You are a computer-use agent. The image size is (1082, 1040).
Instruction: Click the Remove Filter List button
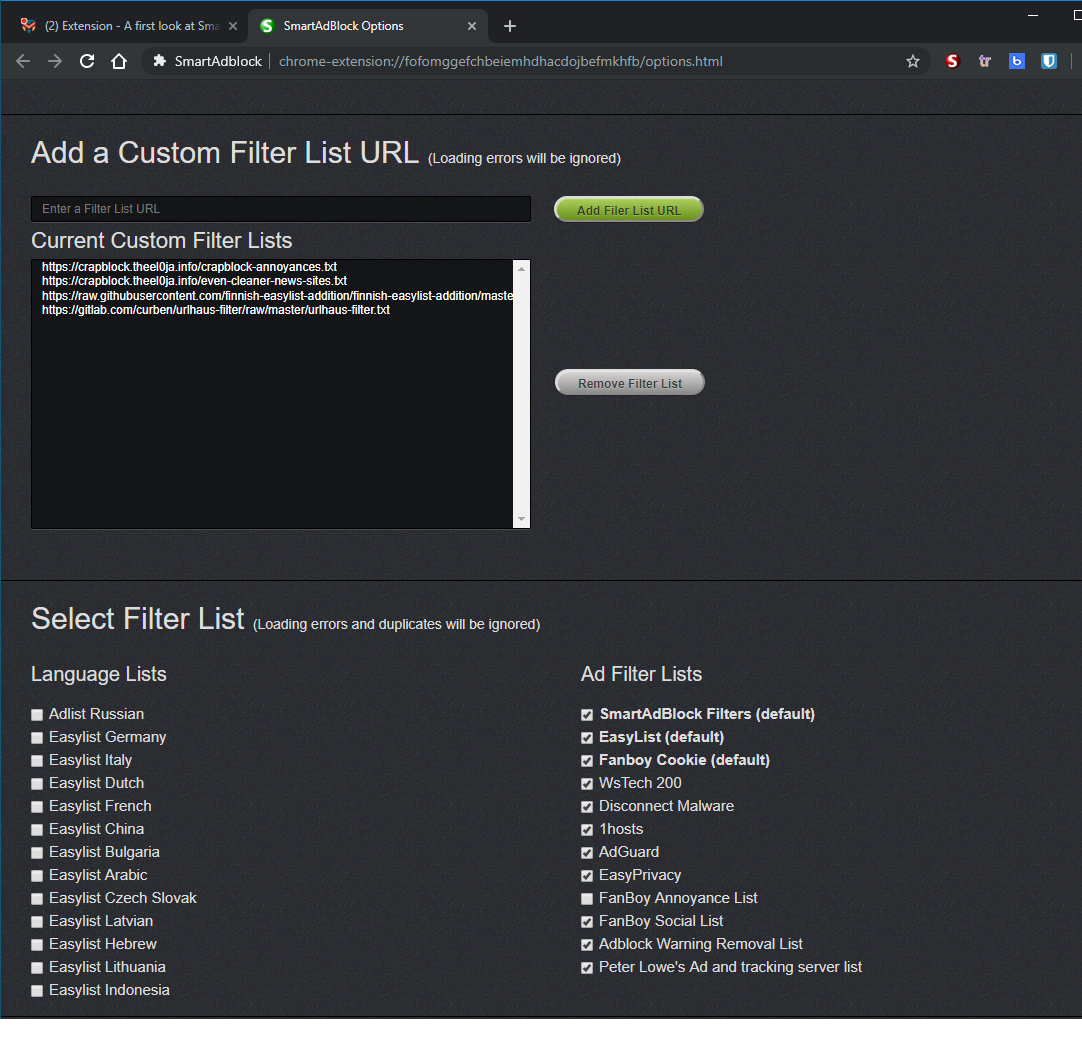pos(629,383)
